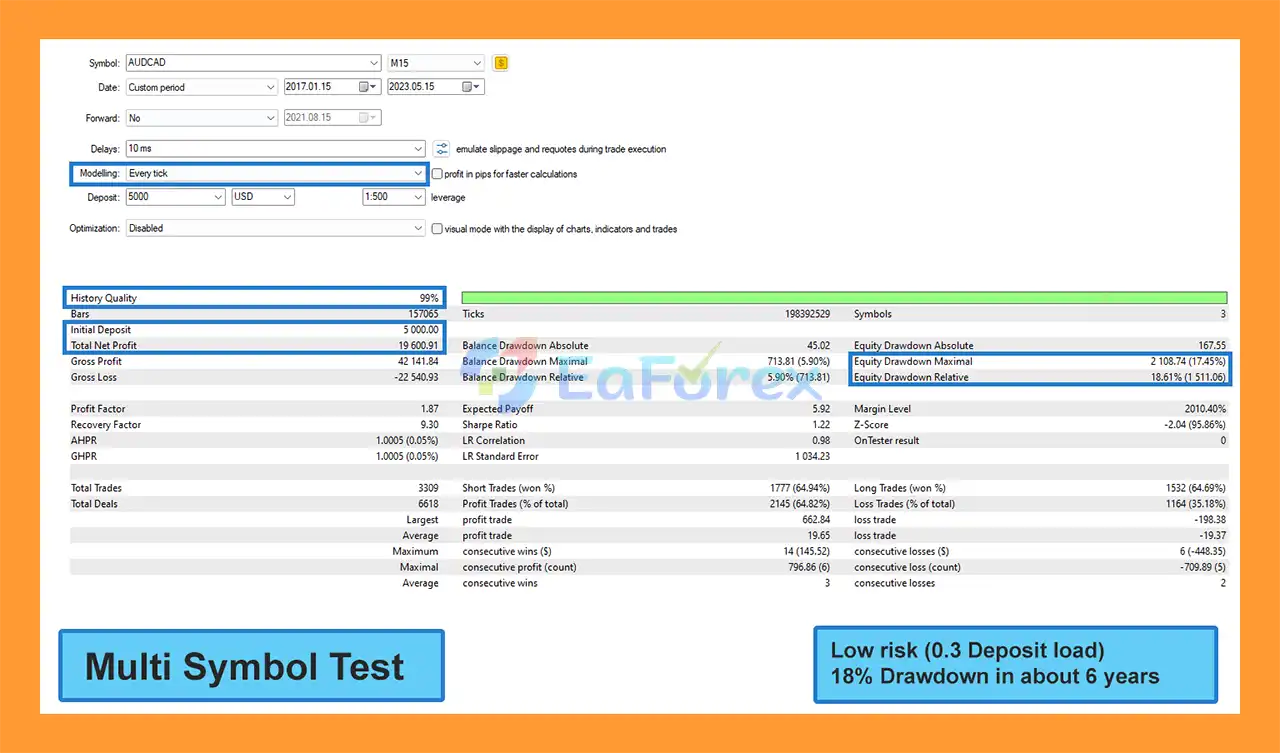Open the calendar for start date 2017.01.15

366,87
